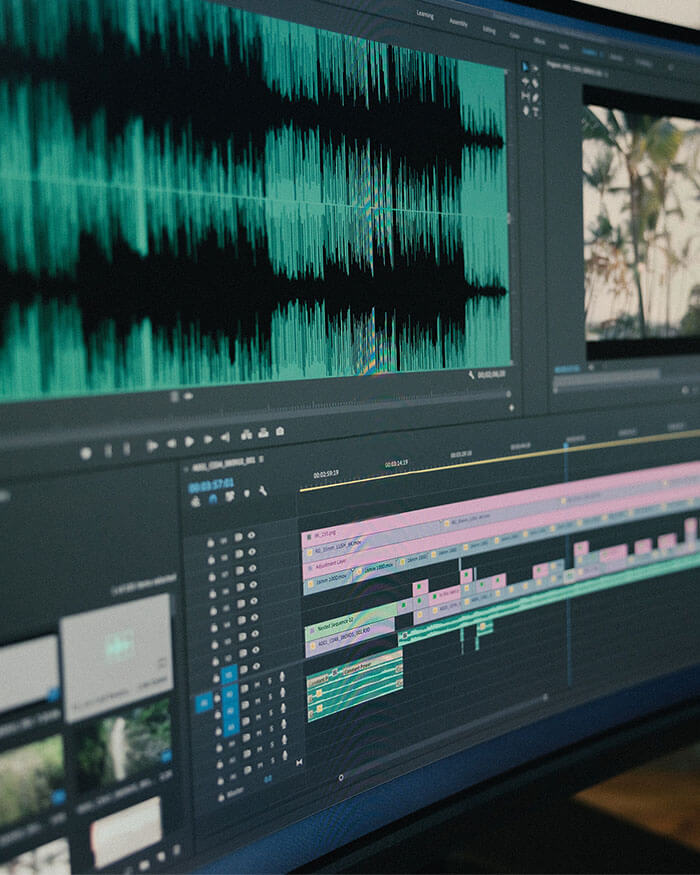Toggle Linked Selection in the timeline
The image size is (700, 875).
(x=229, y=496)
